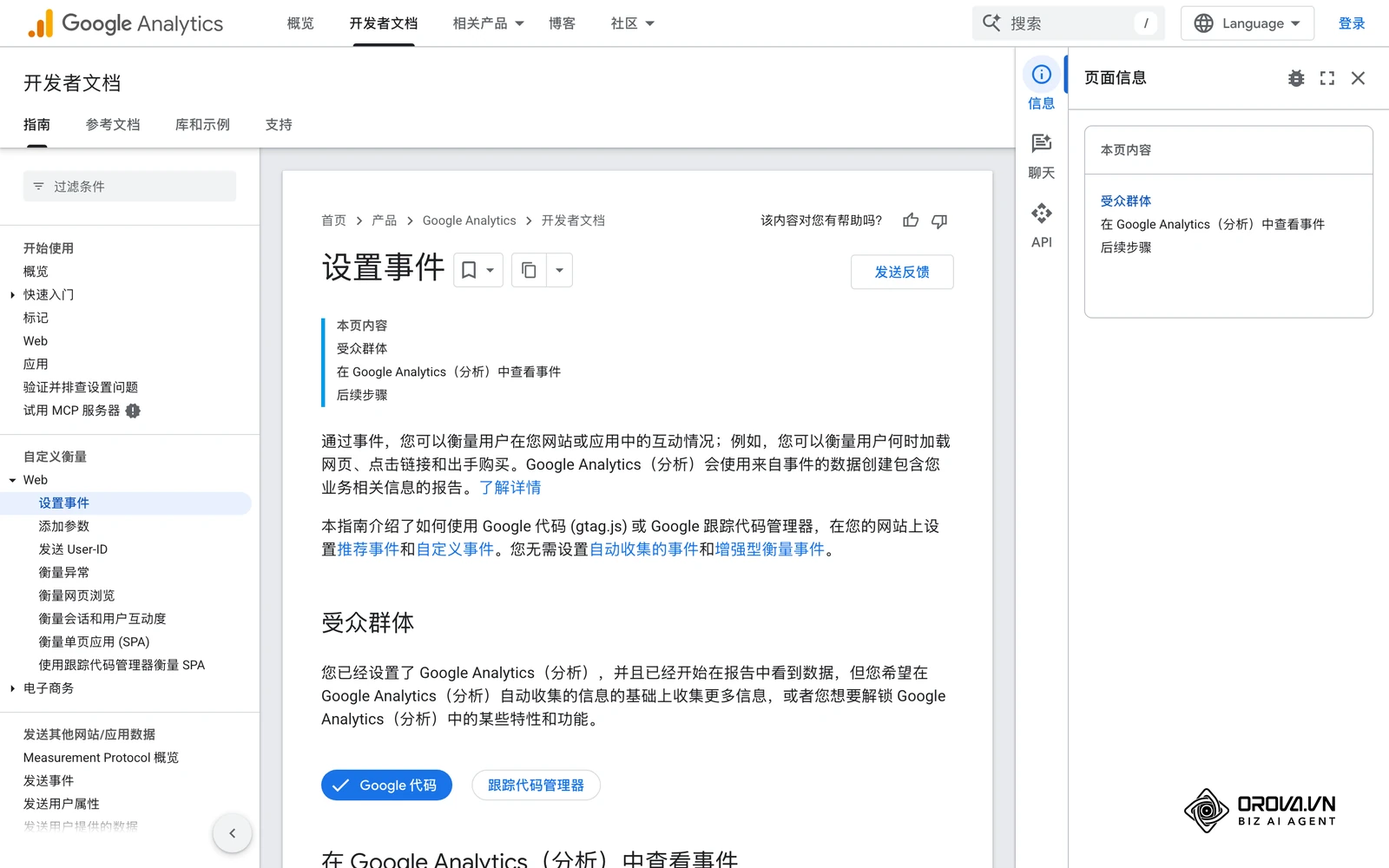Open the bookmark dropdown arrow
Screen dimensions: 1389x868
(x=490, y=270)
